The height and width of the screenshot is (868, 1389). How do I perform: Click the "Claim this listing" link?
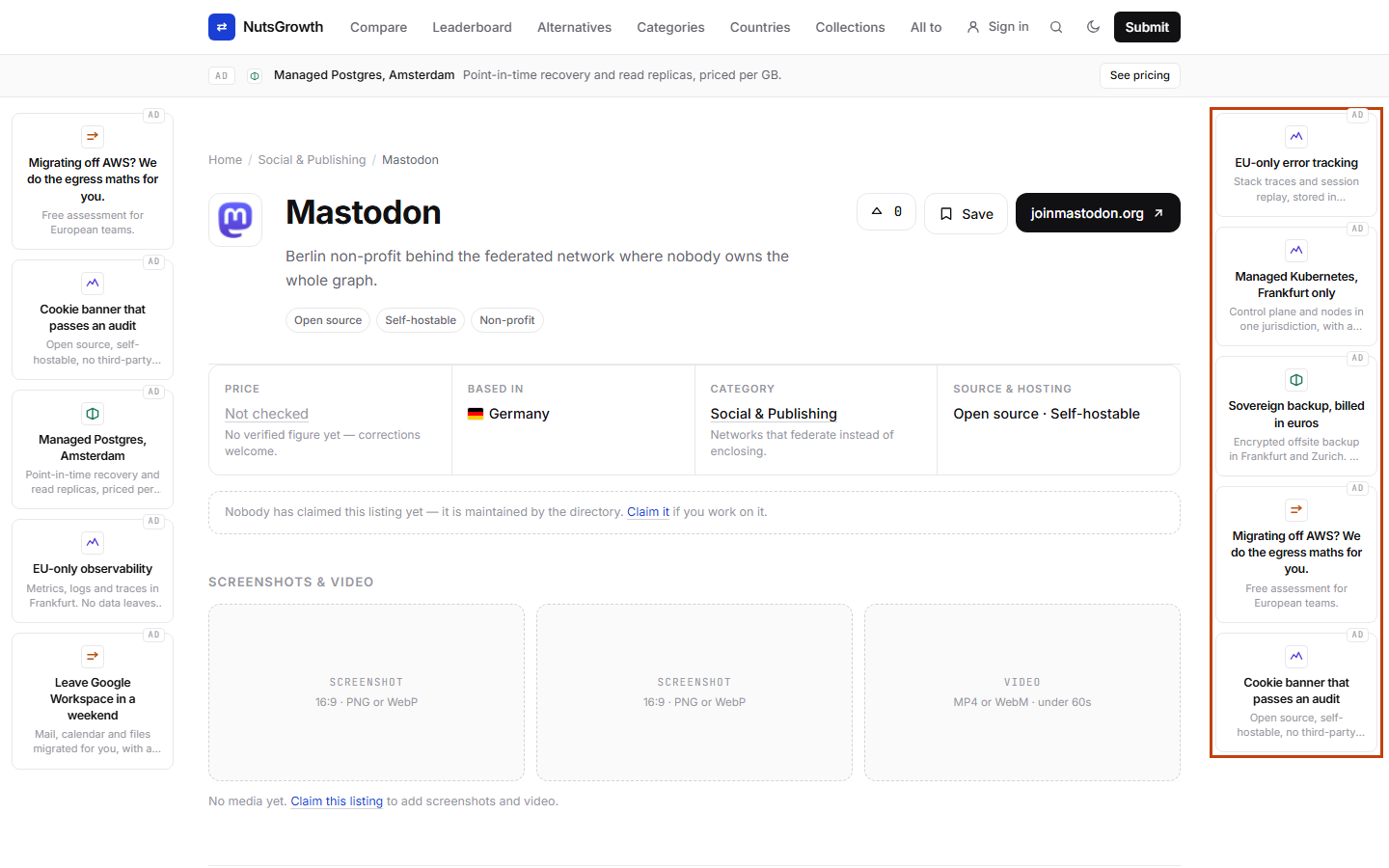pyautogui.click(x=337, y=801)
